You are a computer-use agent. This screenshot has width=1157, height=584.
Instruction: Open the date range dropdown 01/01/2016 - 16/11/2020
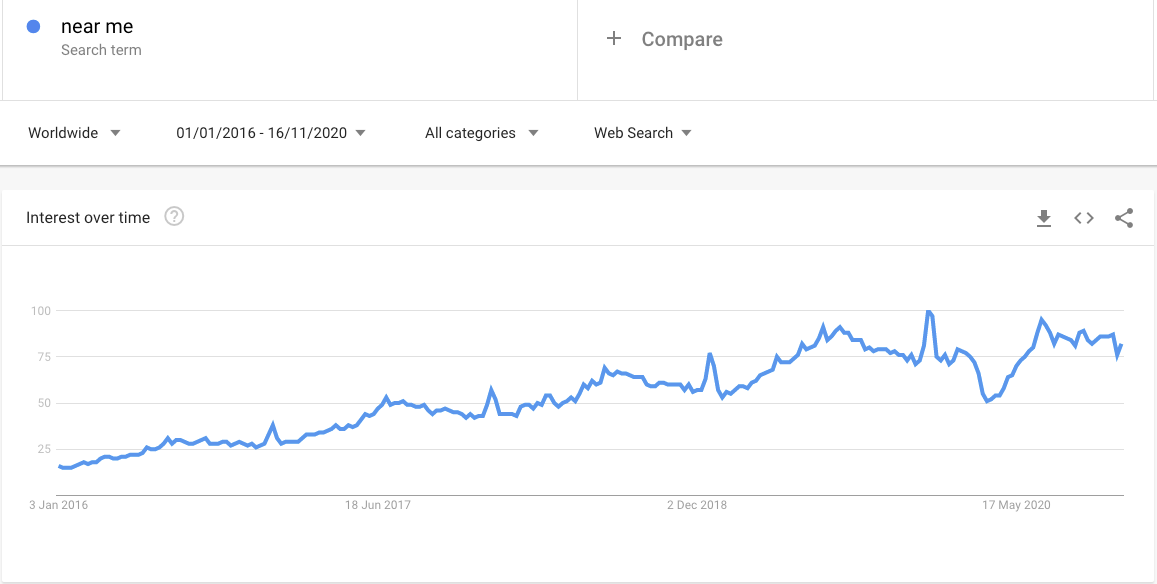click(270, 133)
